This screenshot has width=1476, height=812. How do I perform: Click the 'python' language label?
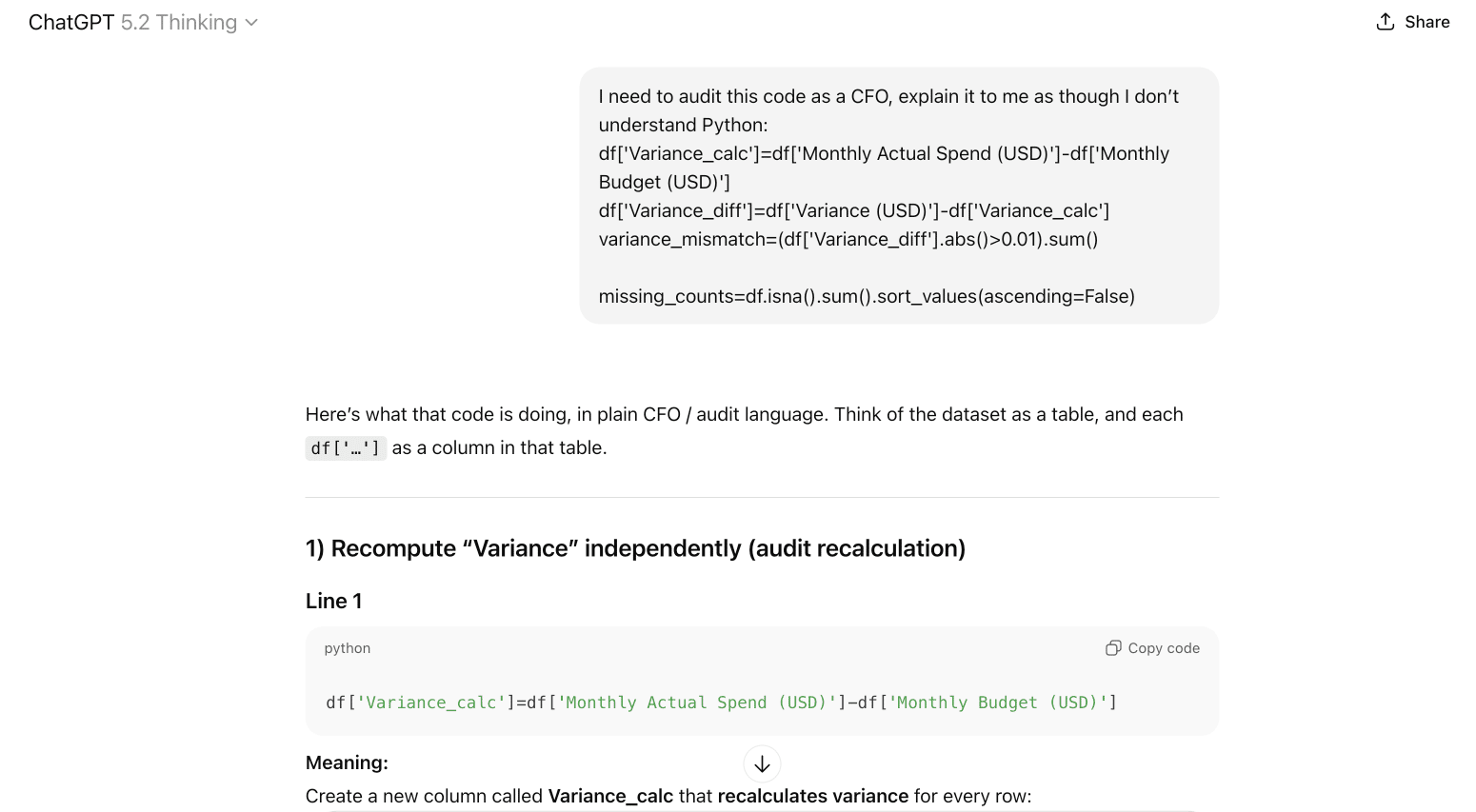pyautogui.click(x=347, y=648)
